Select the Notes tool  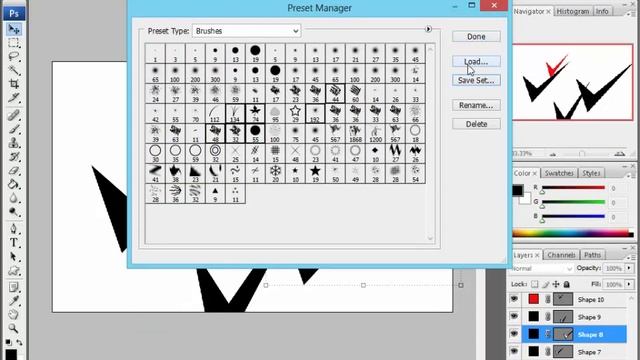[14, 287]
